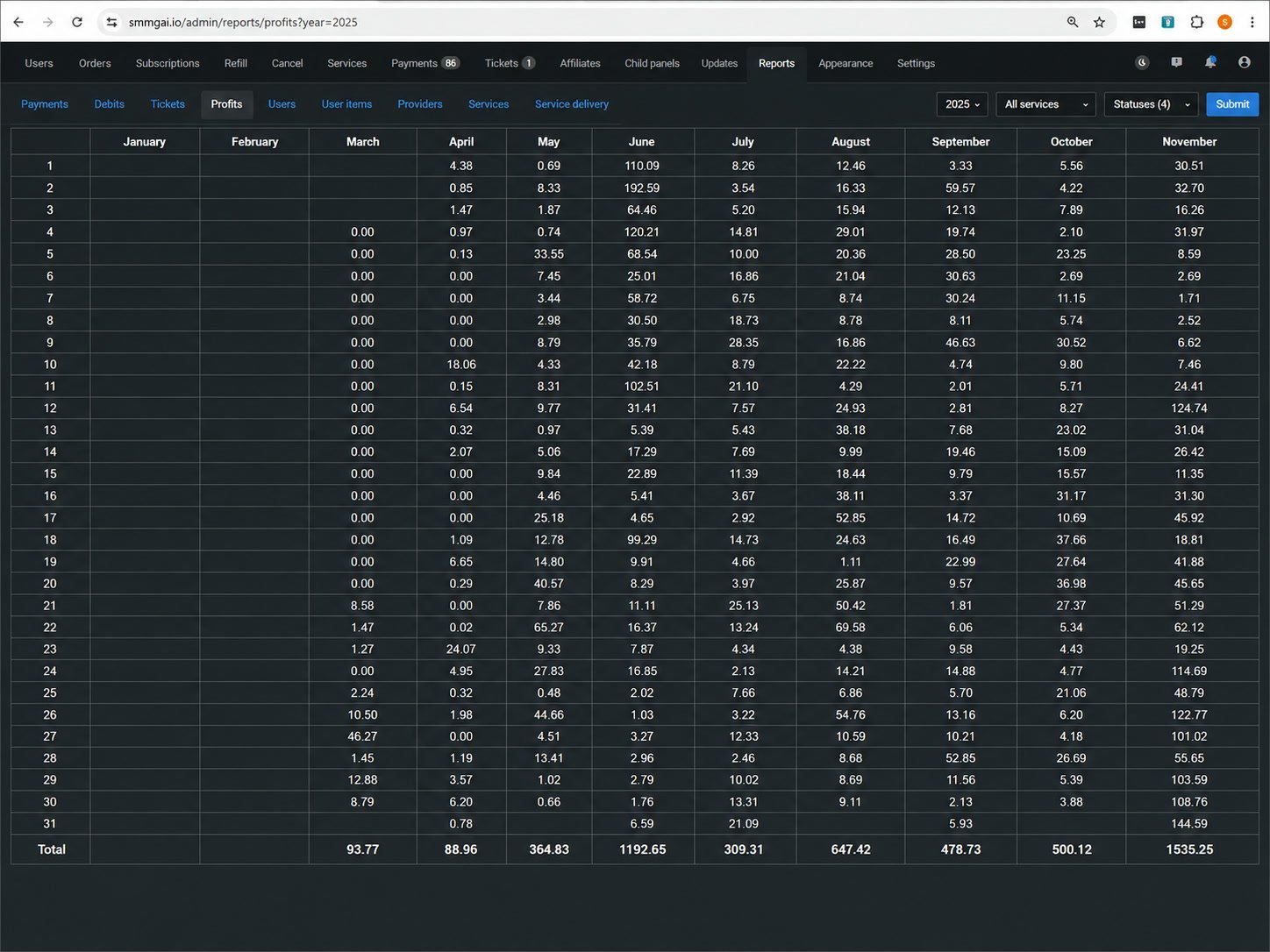Switch to the Tickets report tab
This screenshot has width=1270, height=952.
(168, 104)
